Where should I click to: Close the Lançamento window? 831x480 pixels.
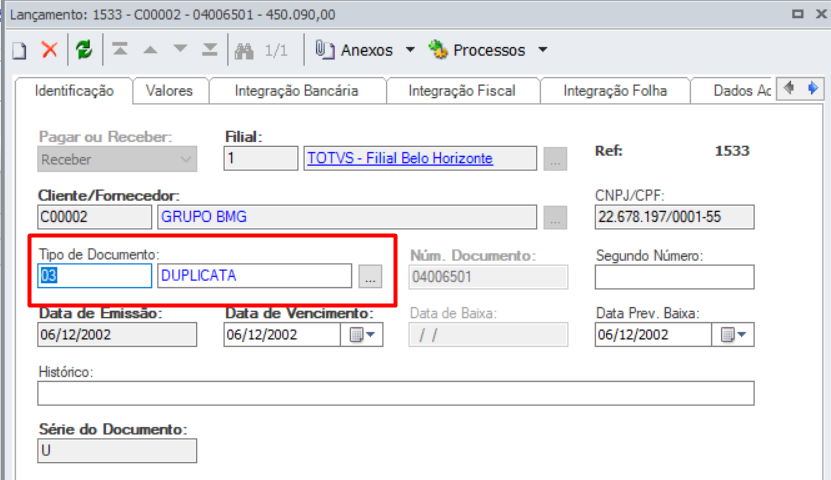click(821, 14)
